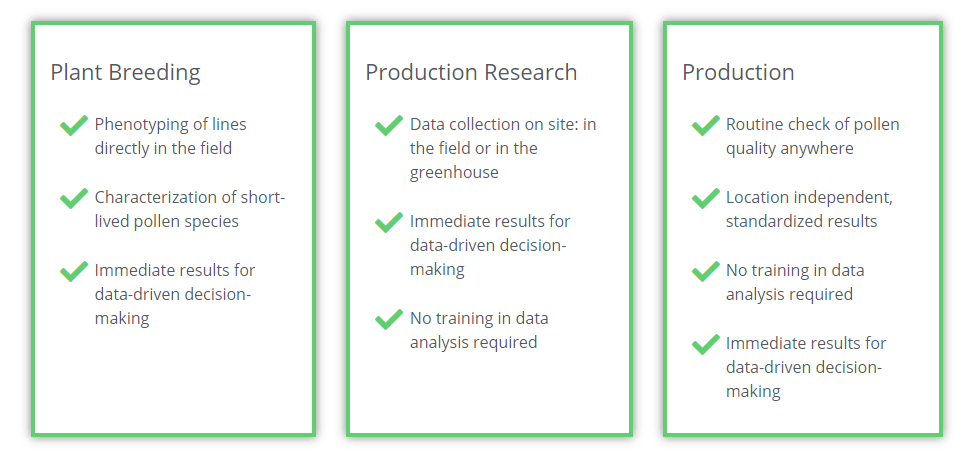Screen dimensions: 974x463
Task: Select the 'Production Research' card heading
Action: [471, 72]
